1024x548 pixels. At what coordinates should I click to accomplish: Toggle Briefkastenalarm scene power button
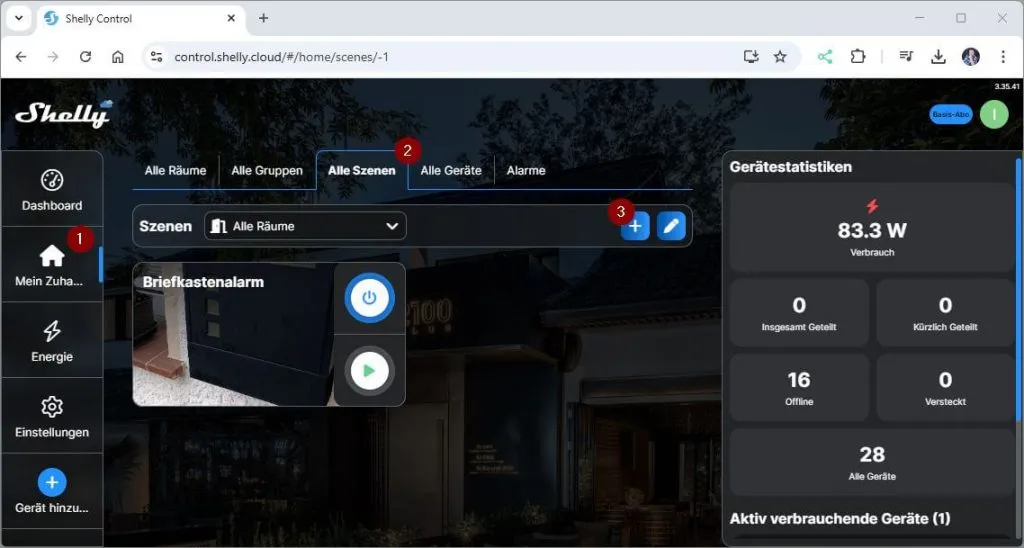coord(369,298)
